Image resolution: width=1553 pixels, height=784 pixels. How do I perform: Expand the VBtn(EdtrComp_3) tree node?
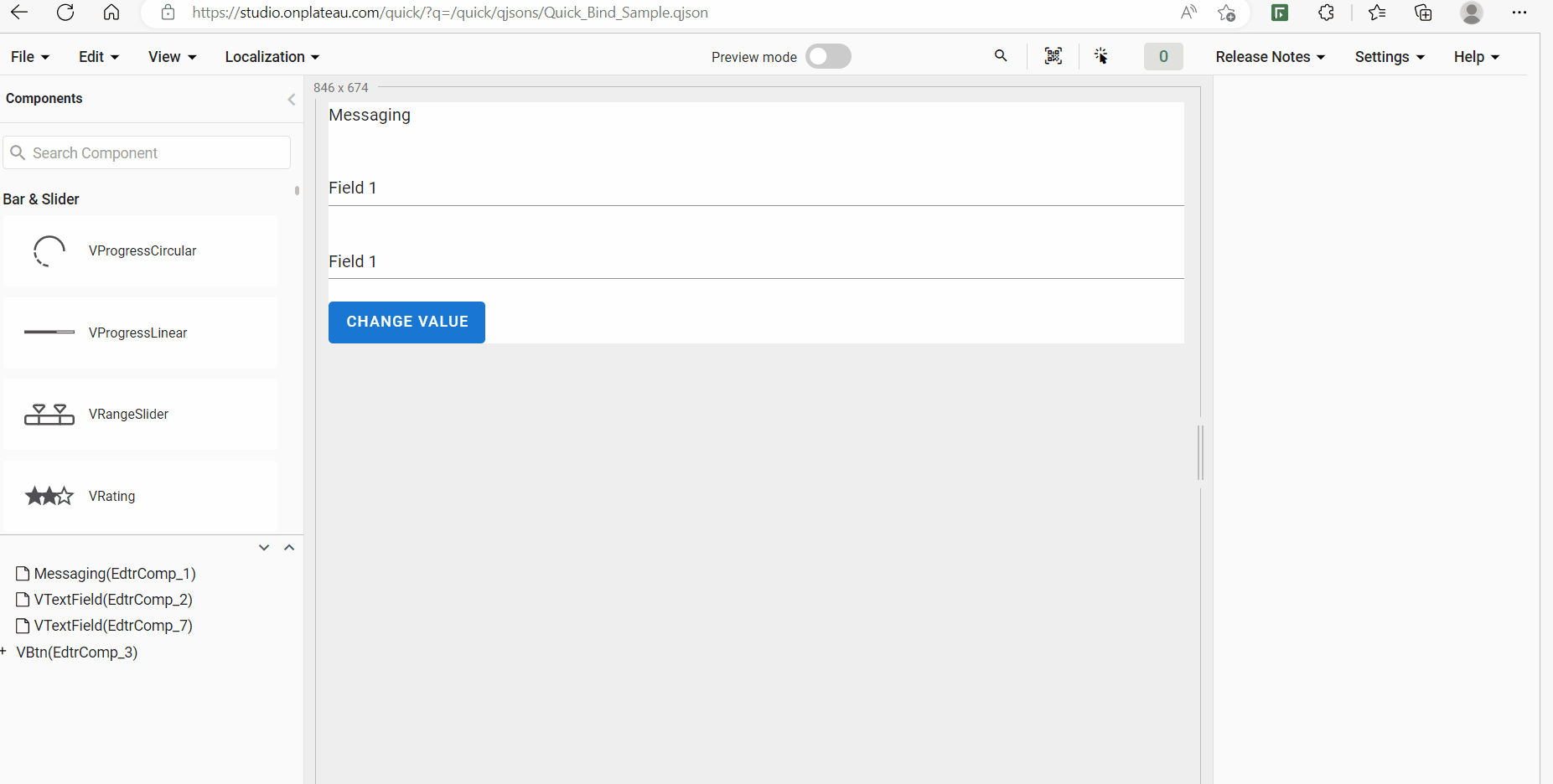4,652
